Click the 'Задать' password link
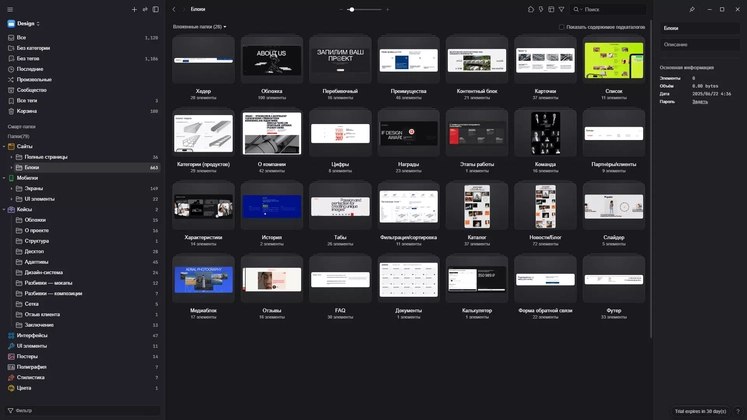 click(x=699, y=101)
